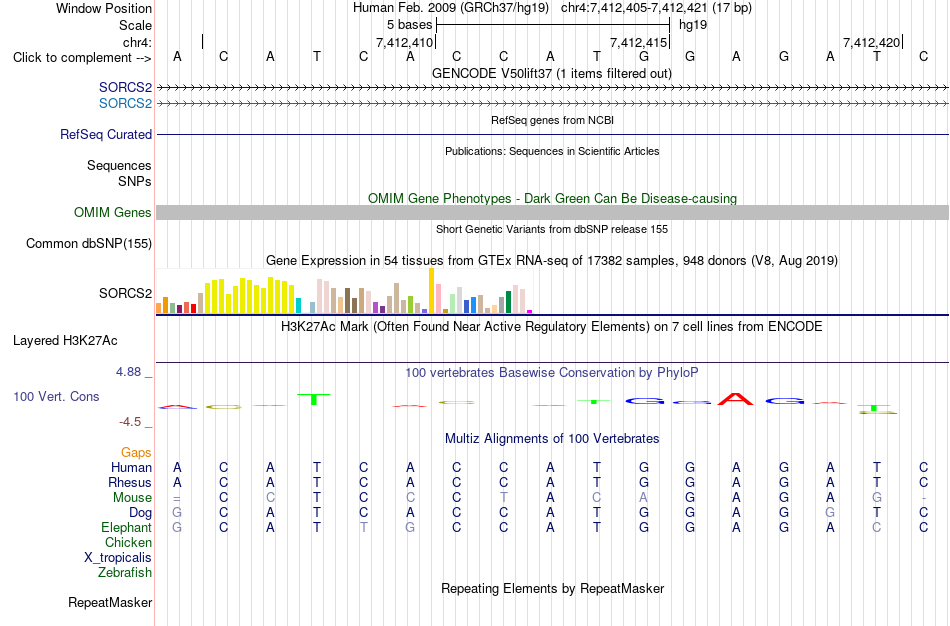Click the dark blue SORCS2 gene label
Viewport: 950px width, 626px height.
click(x=125, y=88)
